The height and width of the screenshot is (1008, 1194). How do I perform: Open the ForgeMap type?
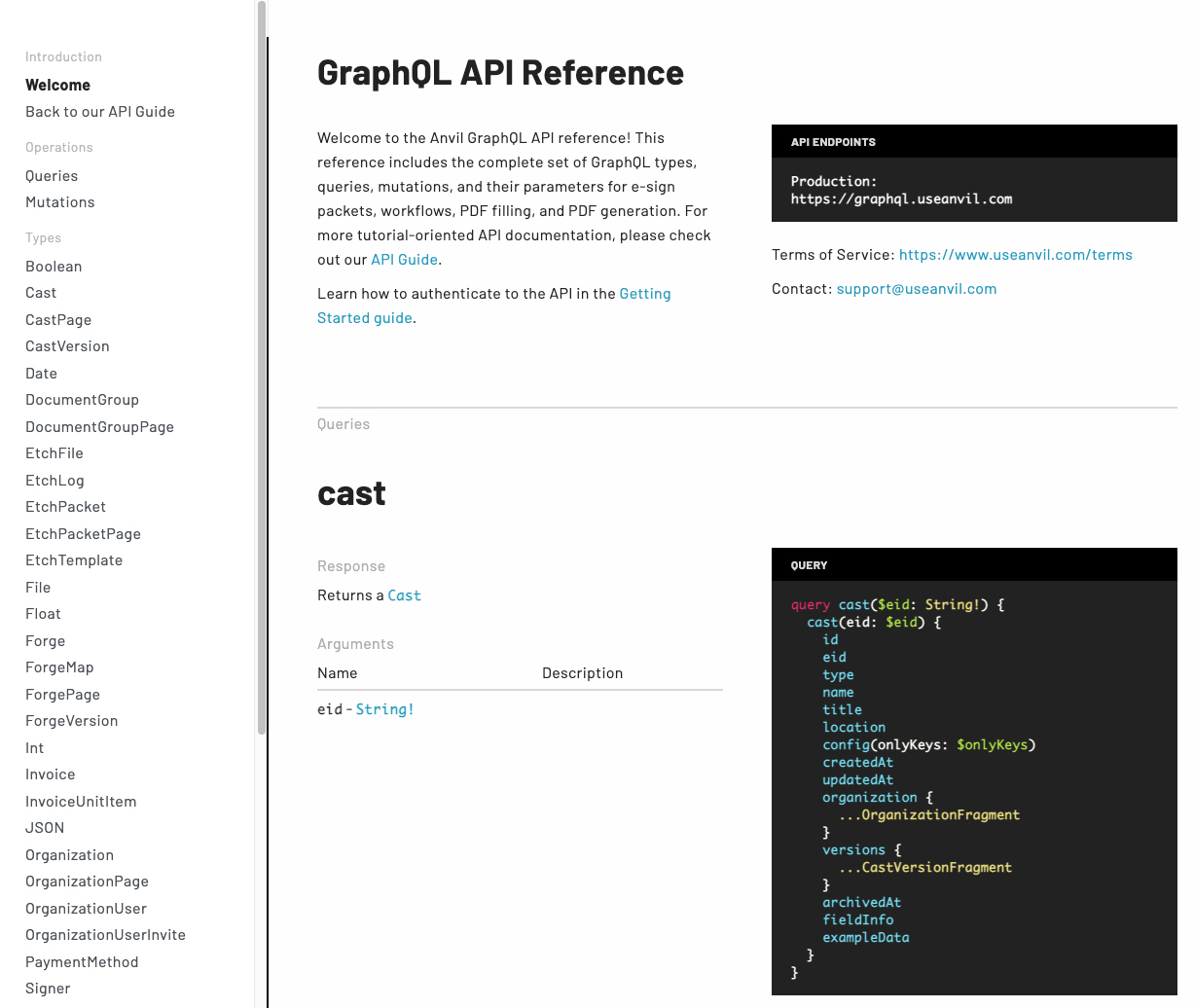[x=59, y=667]
